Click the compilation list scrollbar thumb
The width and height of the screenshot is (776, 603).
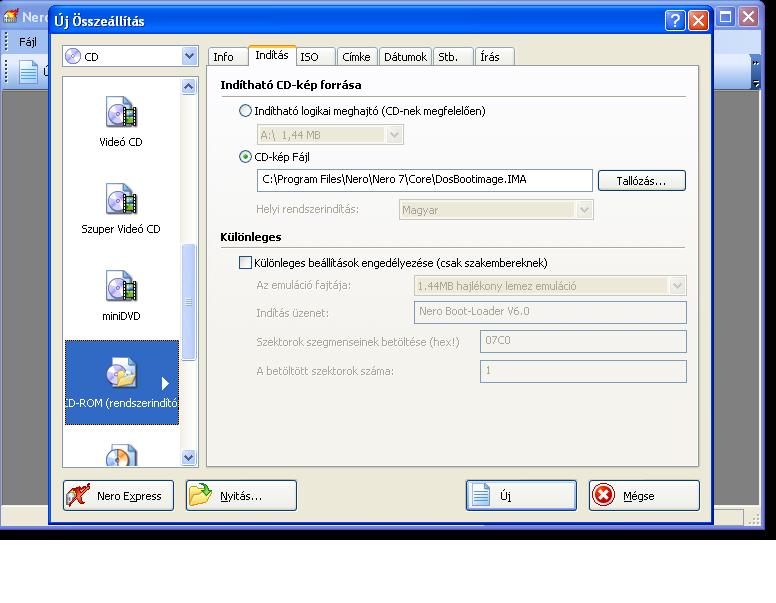[189, 302]
